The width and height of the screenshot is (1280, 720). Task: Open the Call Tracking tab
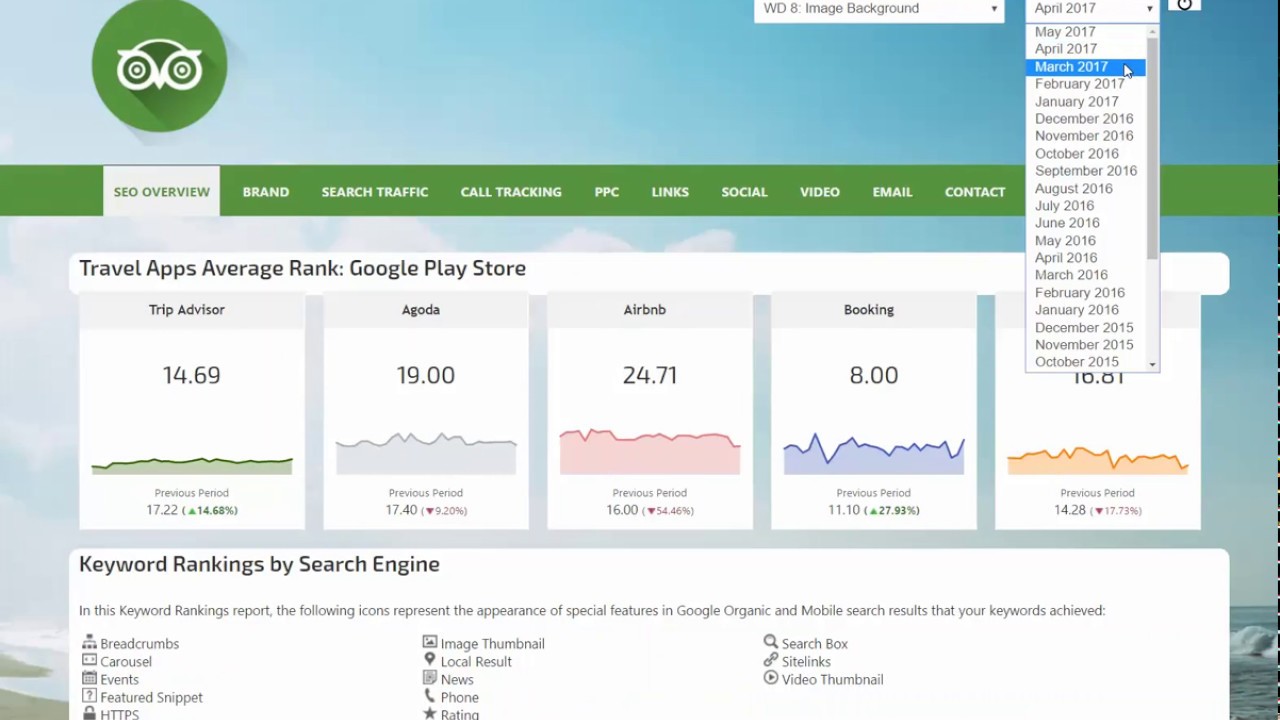(x=511, y=192)
